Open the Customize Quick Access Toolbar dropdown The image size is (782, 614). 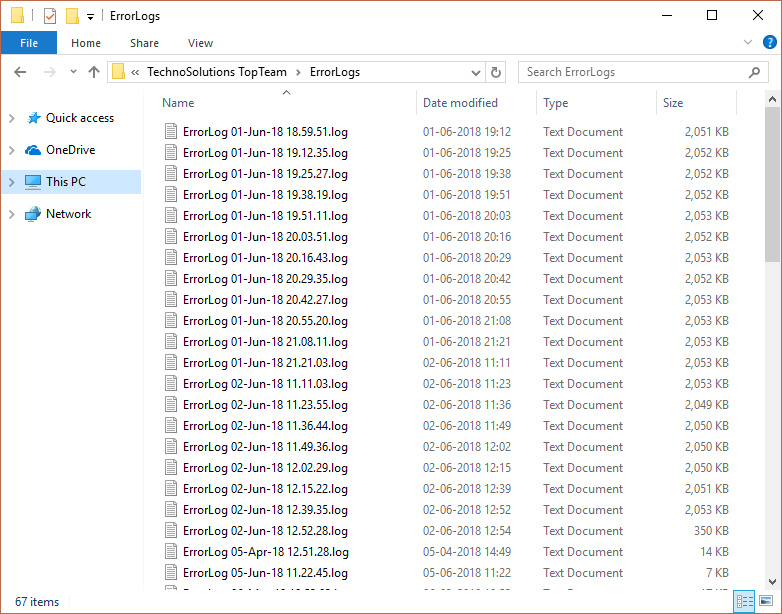pyautogui.click(x=90, y=16)
